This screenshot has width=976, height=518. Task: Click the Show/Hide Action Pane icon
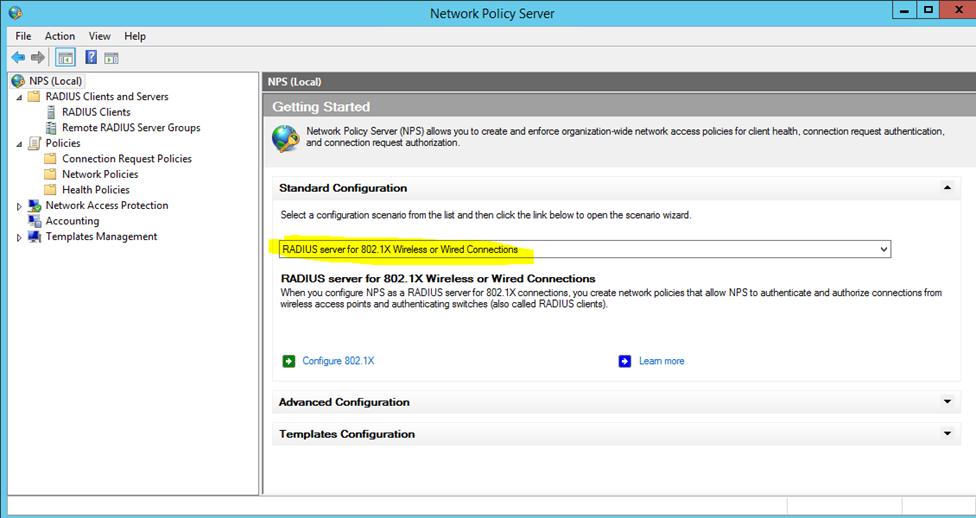(x=111, y=58)
